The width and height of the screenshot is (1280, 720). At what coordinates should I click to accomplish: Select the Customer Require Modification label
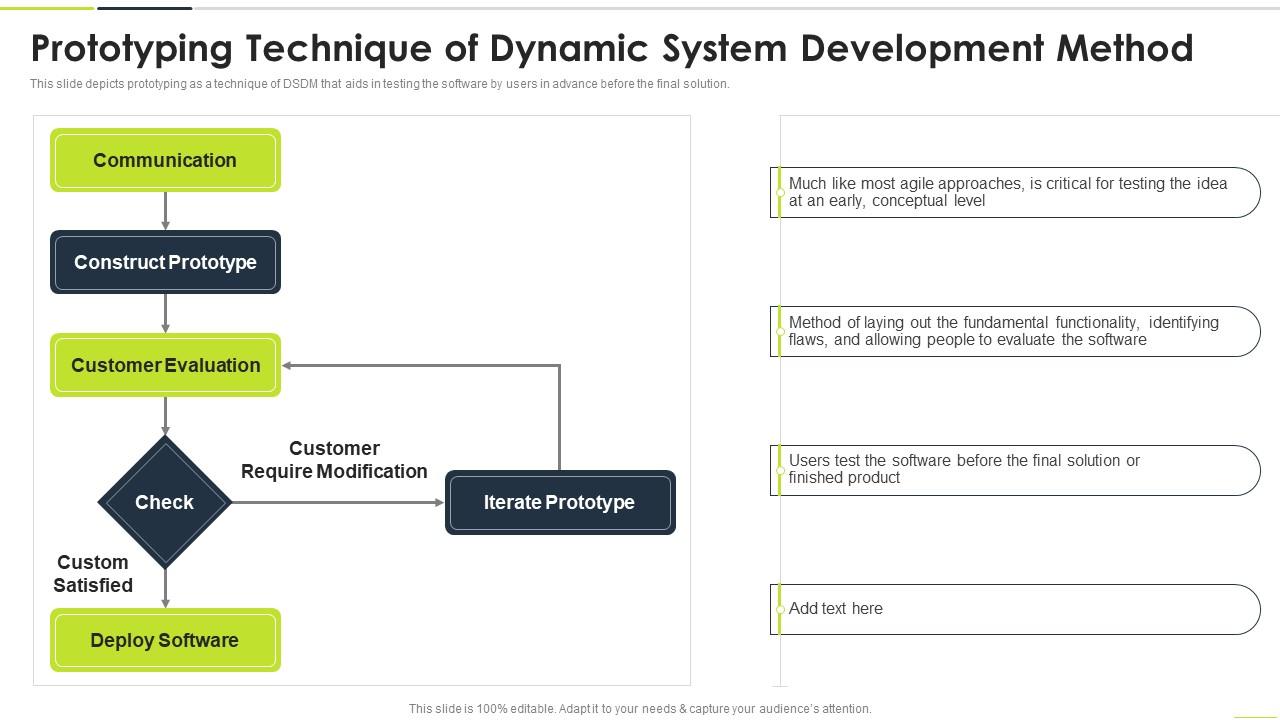point(335,460)
